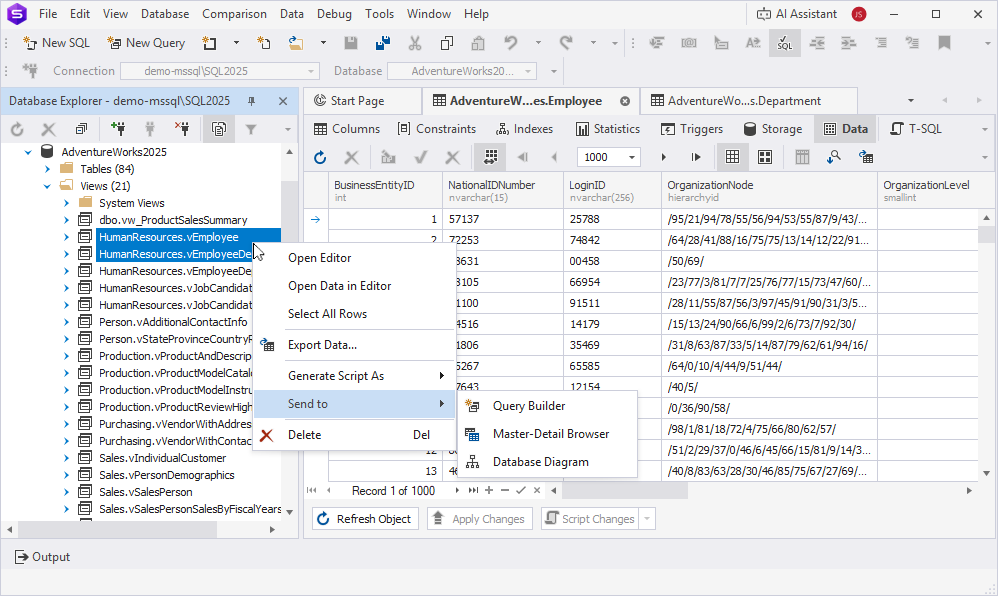Open the Debug menu
Image resolution: width=998 pixels, height=596 pixels.
coord(334,14)
